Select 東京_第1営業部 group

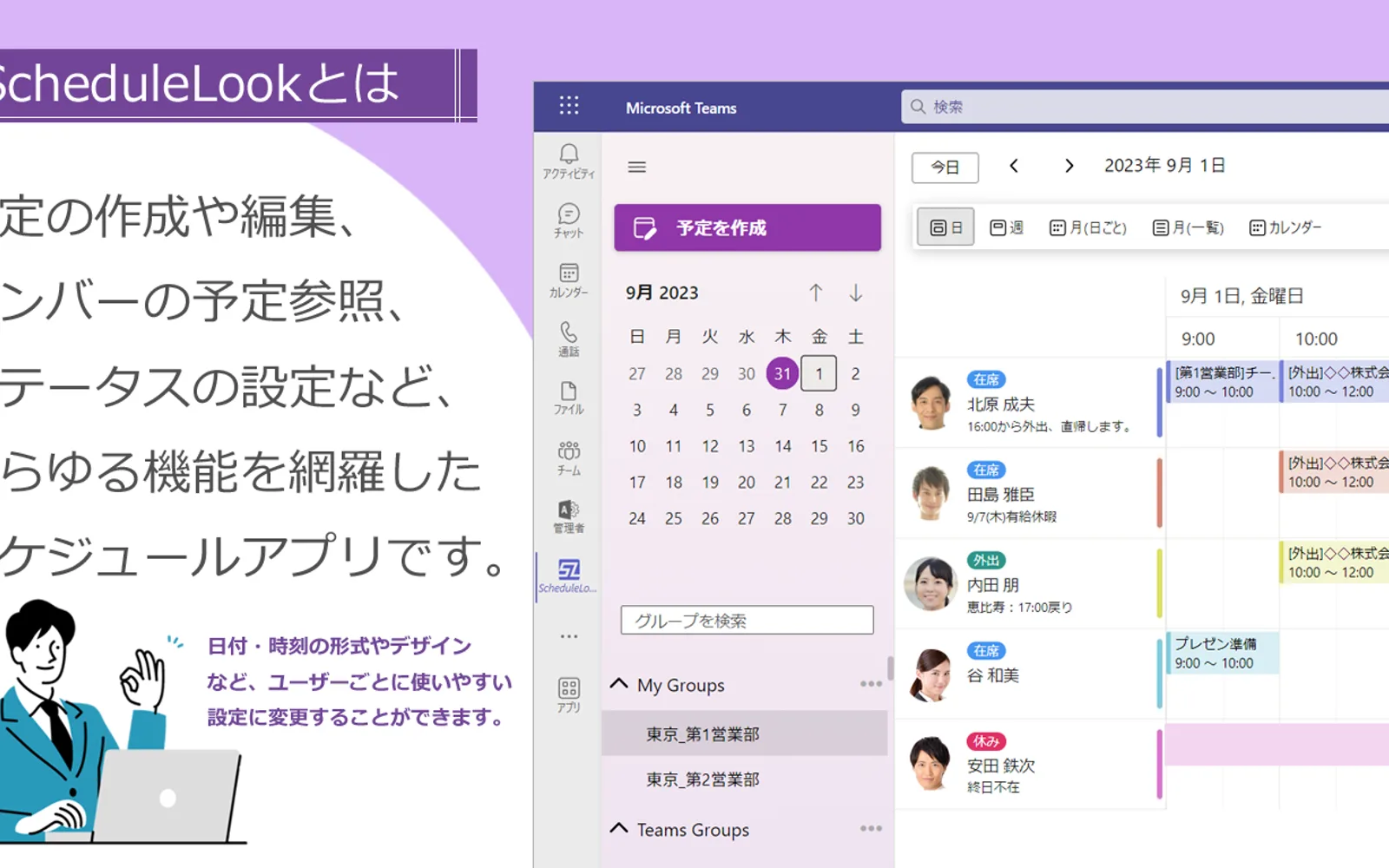pyautogui.click(x=745, y=733)
